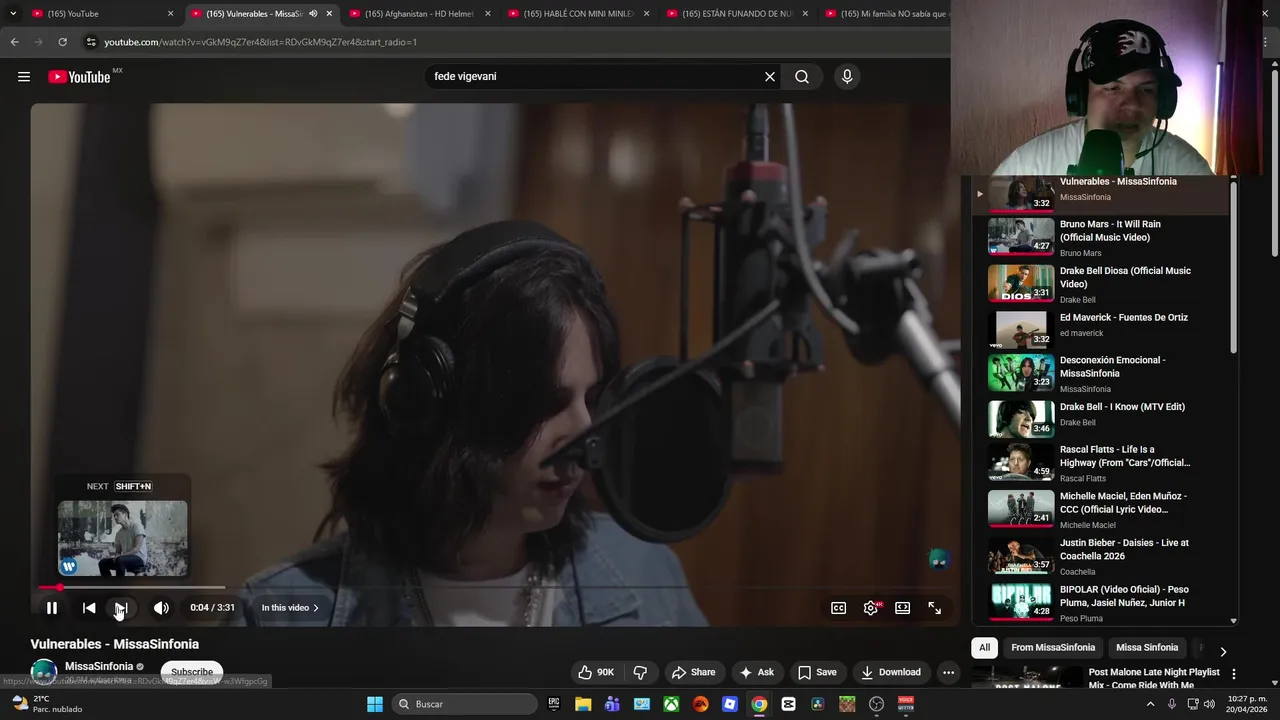The height and width of the screenshot is (720, 1280).
Task: Switch to 'Afghanistan - HD Helmet' tab
Action: pyautogui.click(x=420, y=14)
